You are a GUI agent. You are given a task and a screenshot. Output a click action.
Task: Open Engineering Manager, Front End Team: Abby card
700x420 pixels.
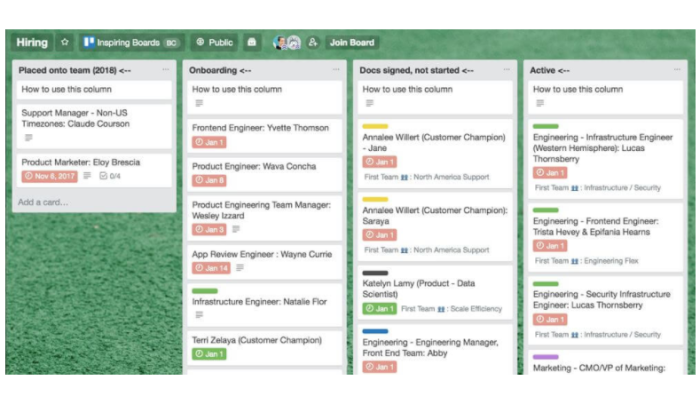click(x=435, y=349)
